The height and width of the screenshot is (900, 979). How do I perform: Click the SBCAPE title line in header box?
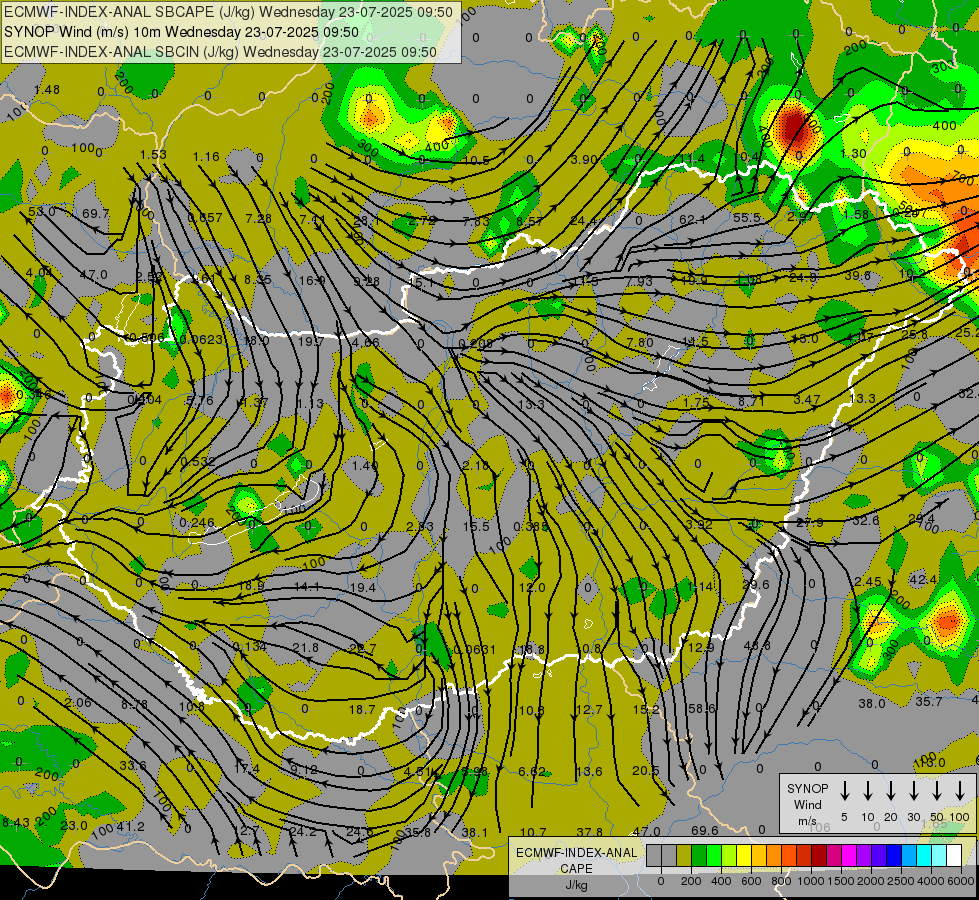pyautogui.click(x=229, y=12)
